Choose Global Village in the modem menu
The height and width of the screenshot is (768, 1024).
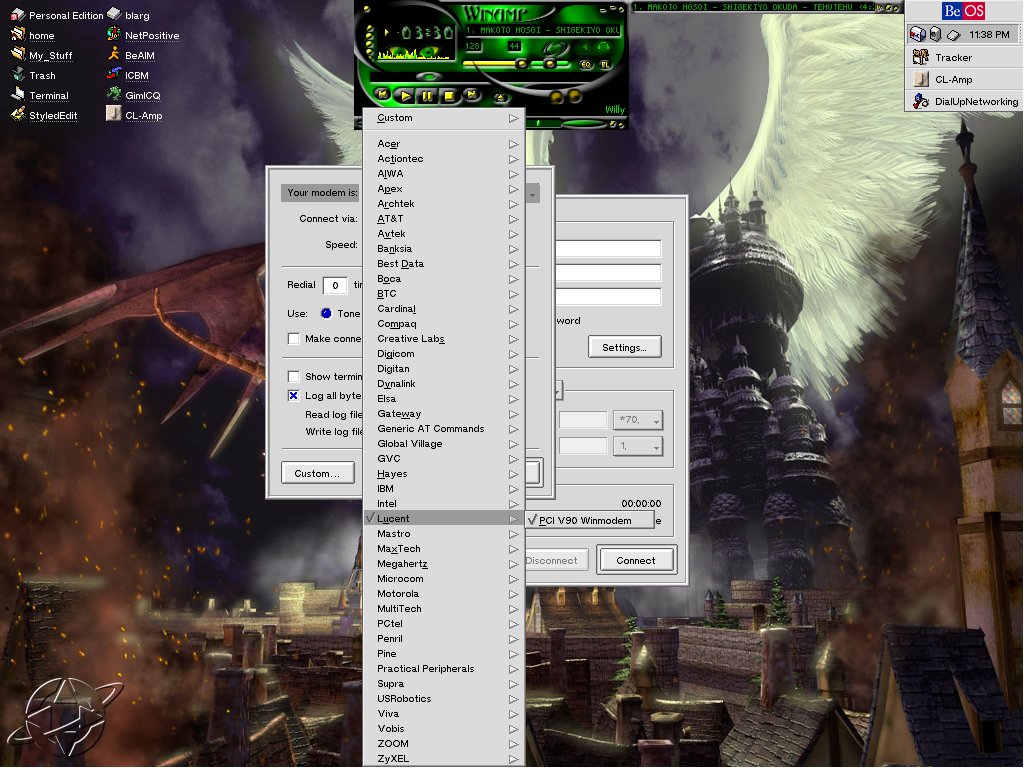click(x=444, y=444)
